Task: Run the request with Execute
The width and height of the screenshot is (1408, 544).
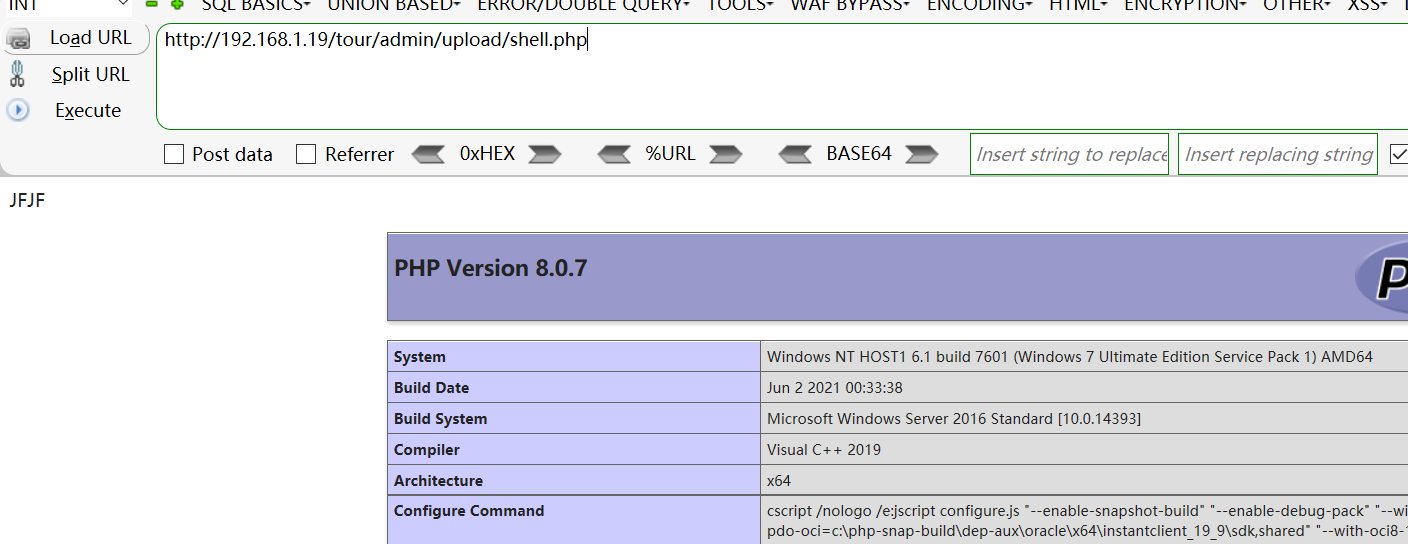Action: 88,110
